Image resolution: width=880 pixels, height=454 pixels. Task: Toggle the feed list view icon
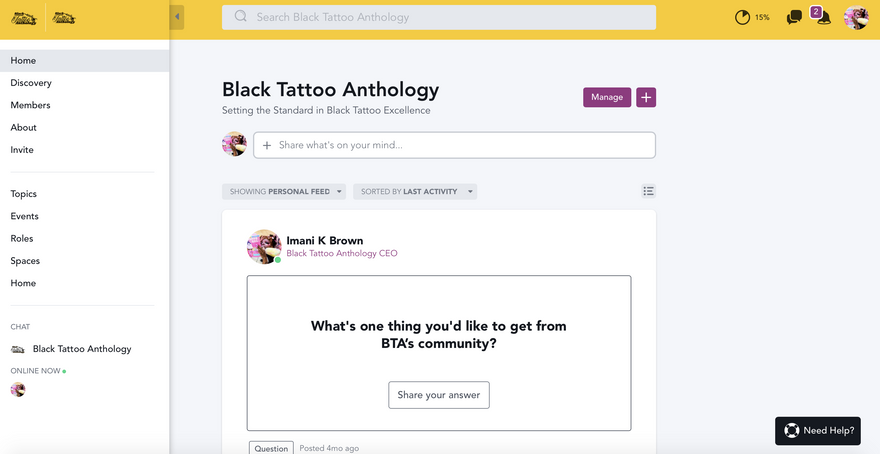648,191
